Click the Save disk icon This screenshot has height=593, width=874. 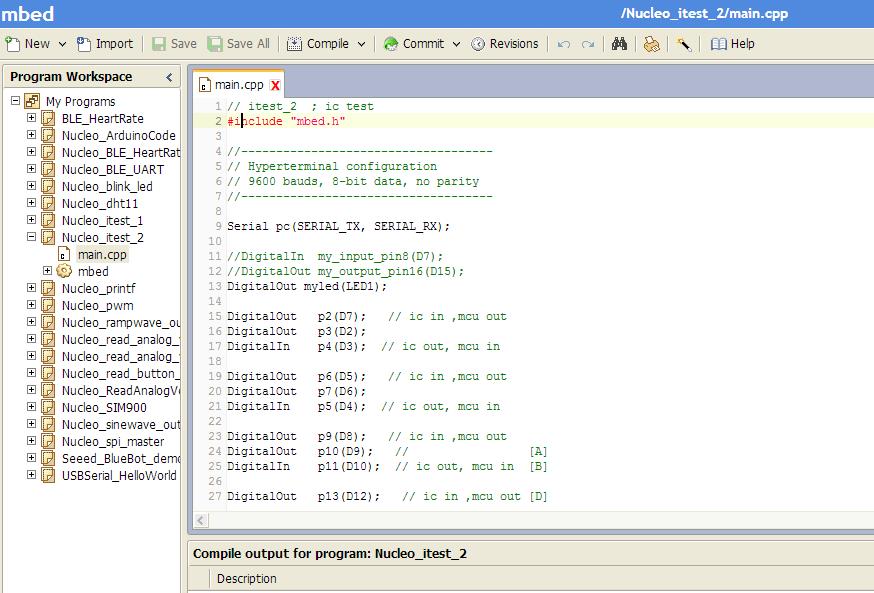coord(159,44)
